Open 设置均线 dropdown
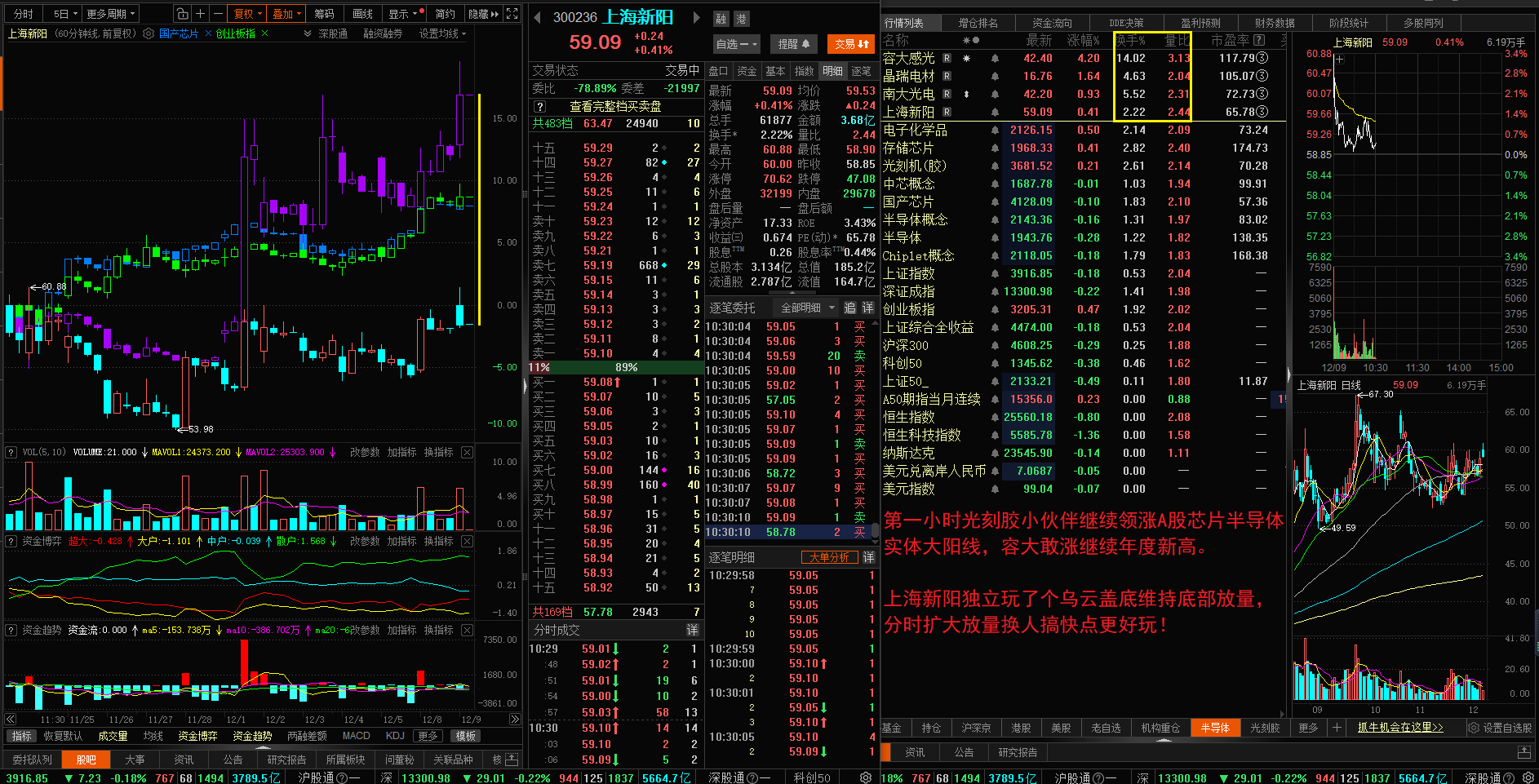Screen dimensions: 1539x784 pyautogui.click(x=442, y=33)
